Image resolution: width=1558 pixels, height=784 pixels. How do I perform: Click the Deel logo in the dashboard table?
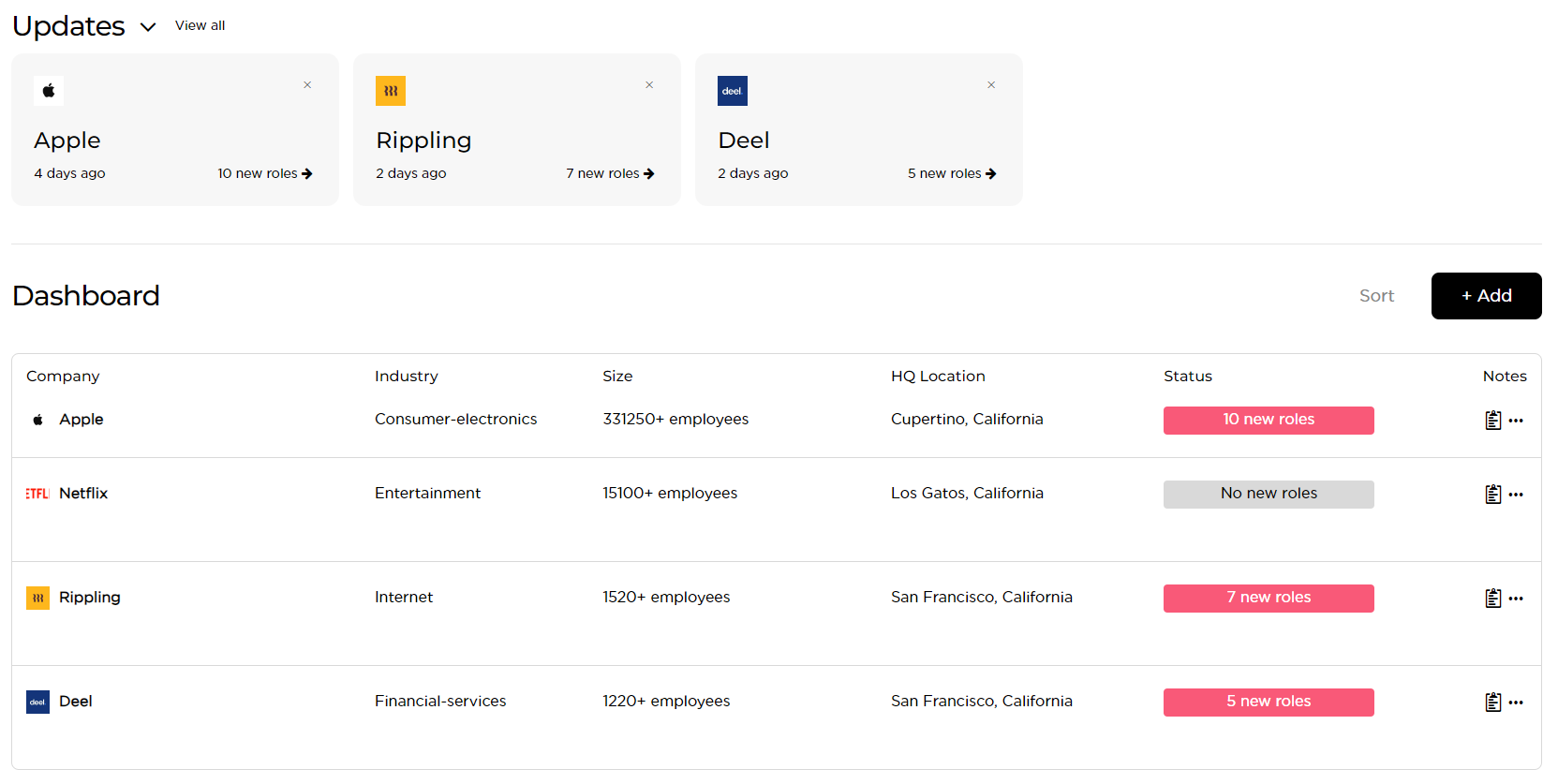pos(37,702)
